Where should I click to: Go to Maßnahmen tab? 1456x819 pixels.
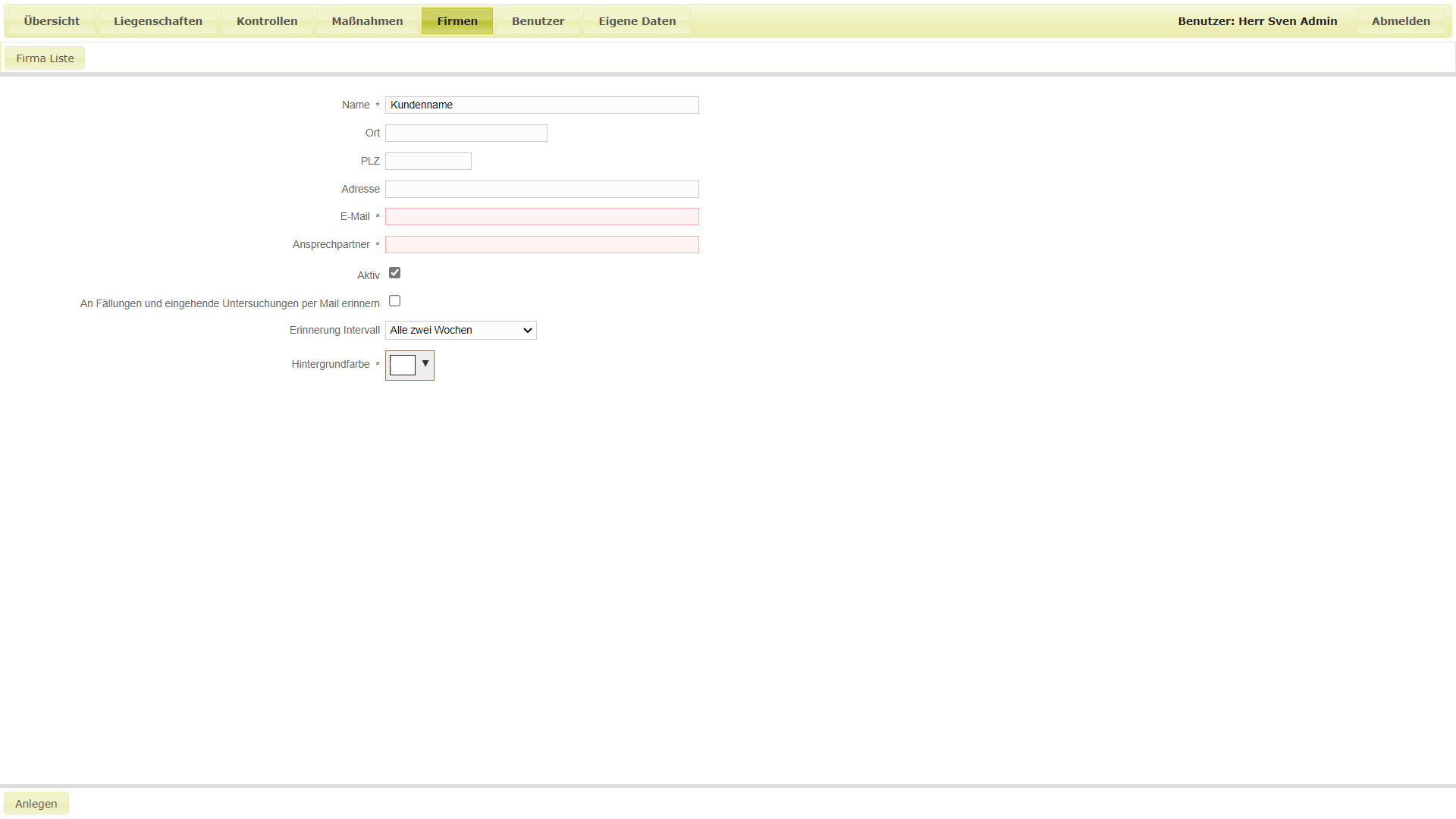coord(367,21)
